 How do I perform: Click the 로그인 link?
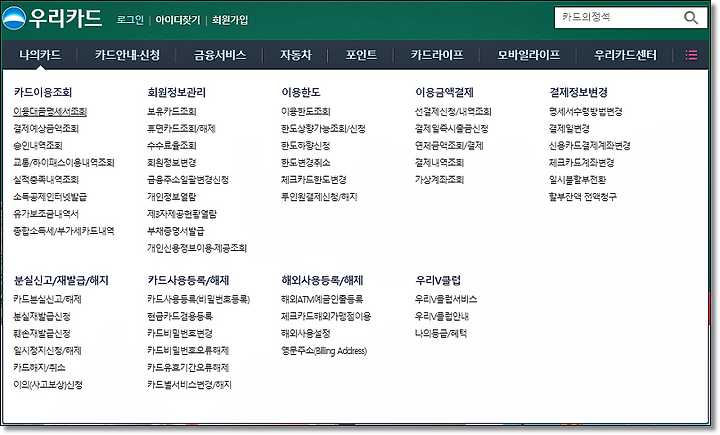point(130,20)
